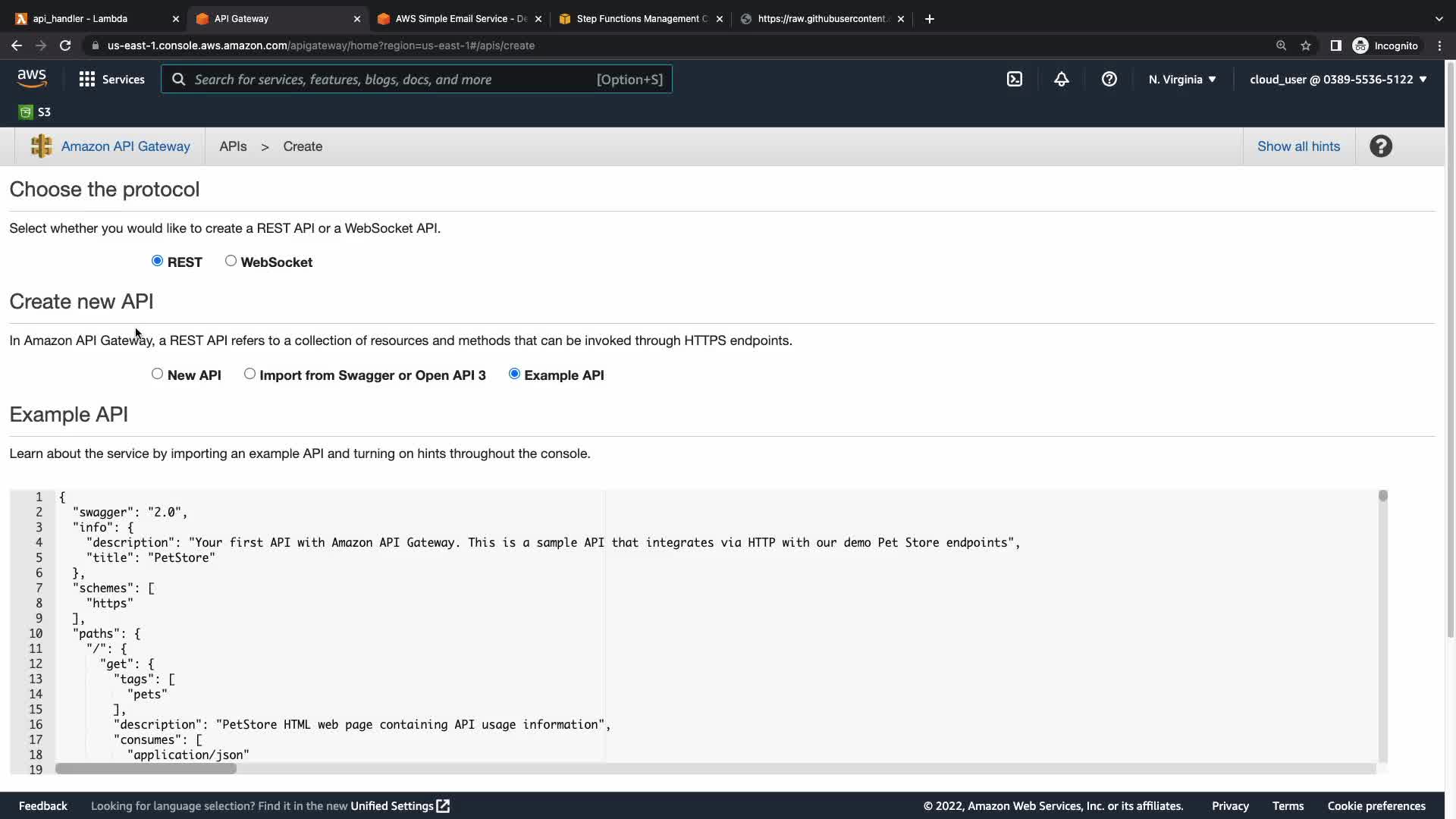The image size is (1456, 819).
Task: Select the New API radio button
Action: pyautogui.click(x=157, y=374)
